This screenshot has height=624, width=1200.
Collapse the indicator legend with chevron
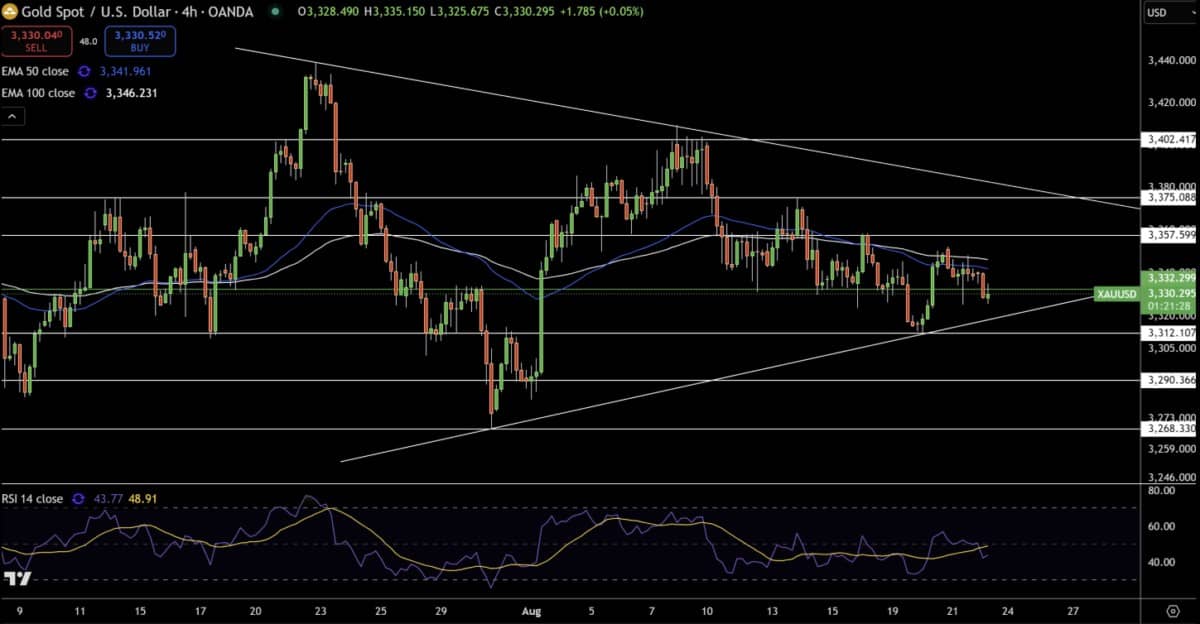[13, 117]
